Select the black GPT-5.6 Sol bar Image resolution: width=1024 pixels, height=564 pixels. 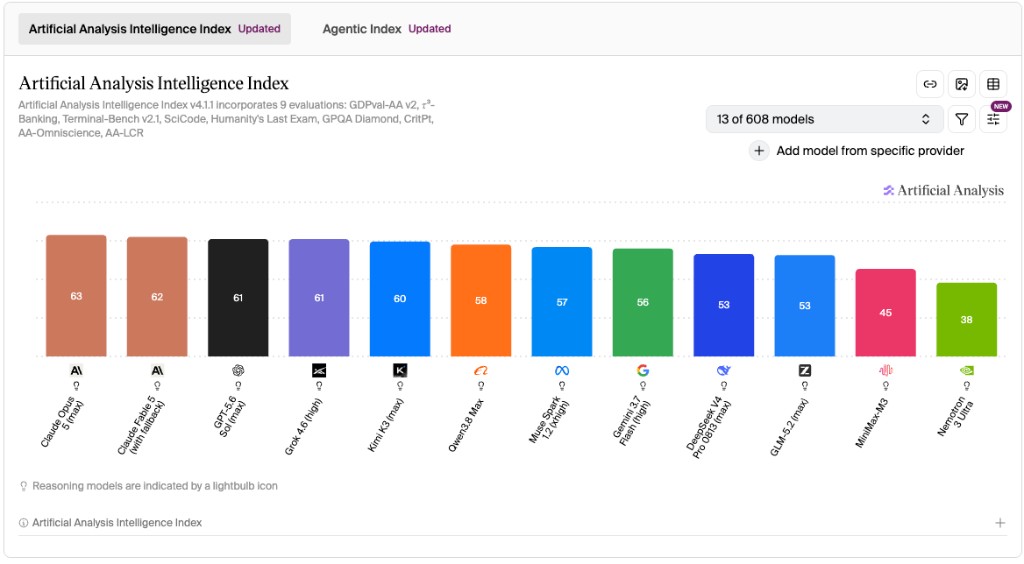[238, 298]
